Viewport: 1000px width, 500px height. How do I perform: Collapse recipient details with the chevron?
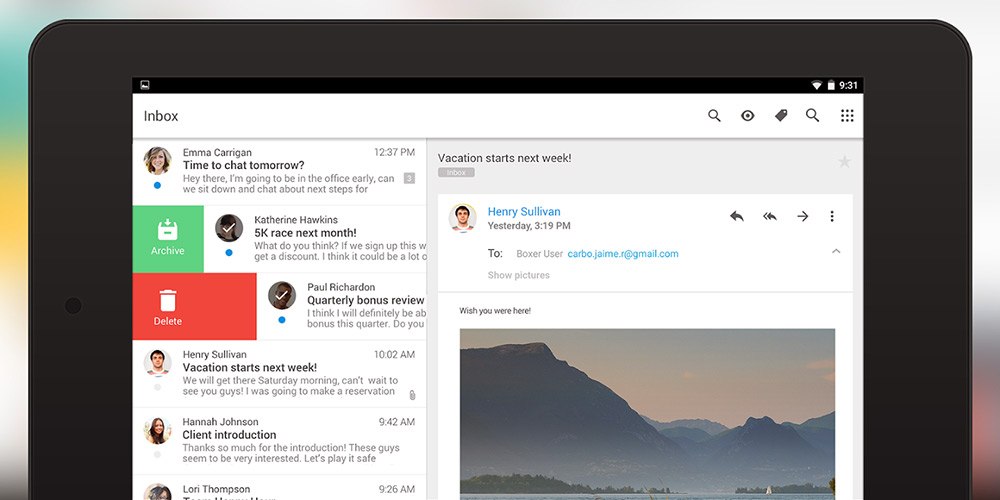836,252
